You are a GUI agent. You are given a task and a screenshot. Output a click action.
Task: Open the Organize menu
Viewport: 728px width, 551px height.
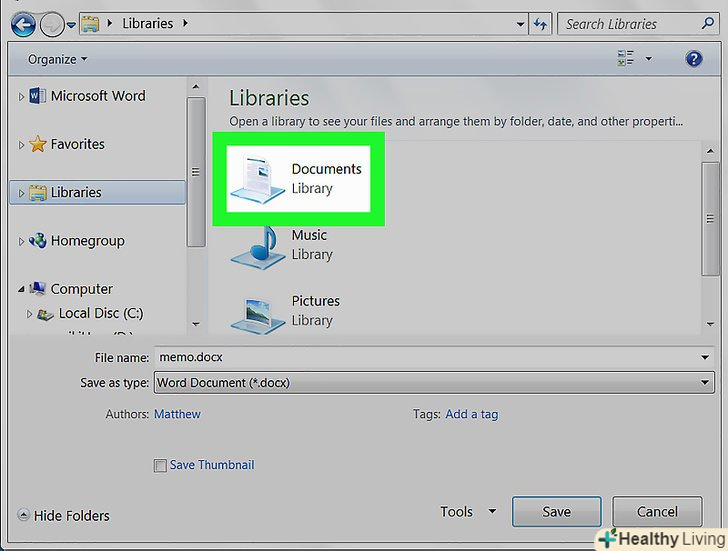(57, 59)
